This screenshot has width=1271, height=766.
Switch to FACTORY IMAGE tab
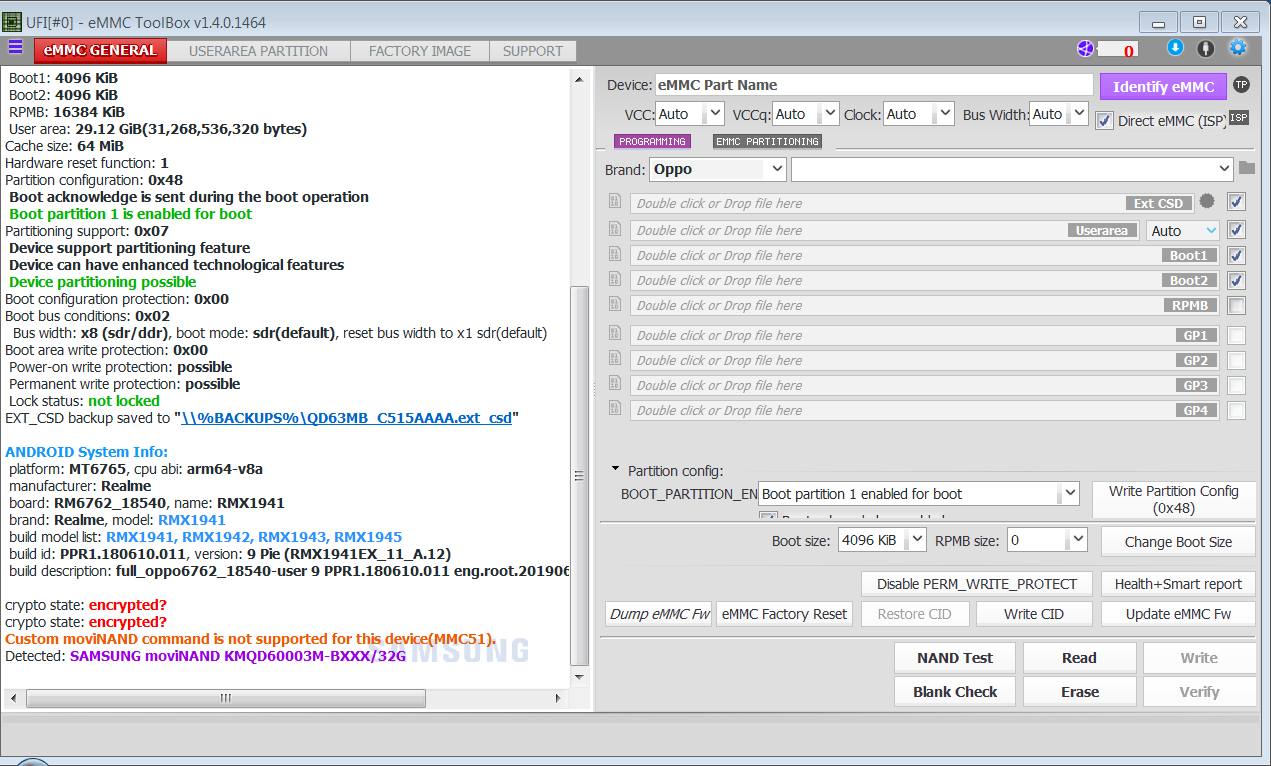[x=420, y=51]
